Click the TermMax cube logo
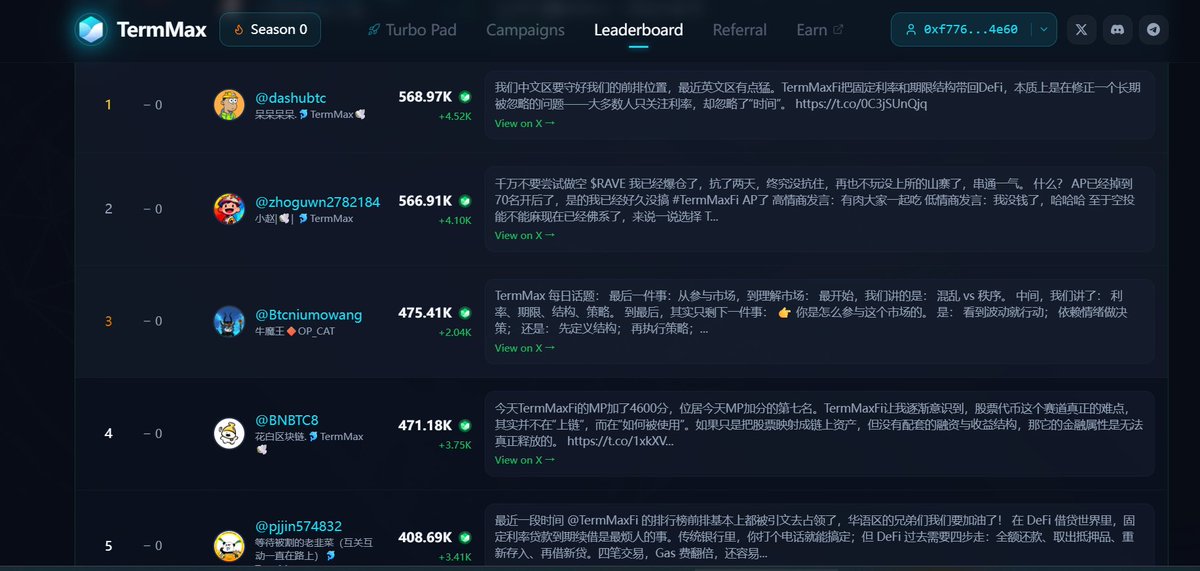Image resolution: width=1200 pixels, height=571 pixels. point(91,29)
